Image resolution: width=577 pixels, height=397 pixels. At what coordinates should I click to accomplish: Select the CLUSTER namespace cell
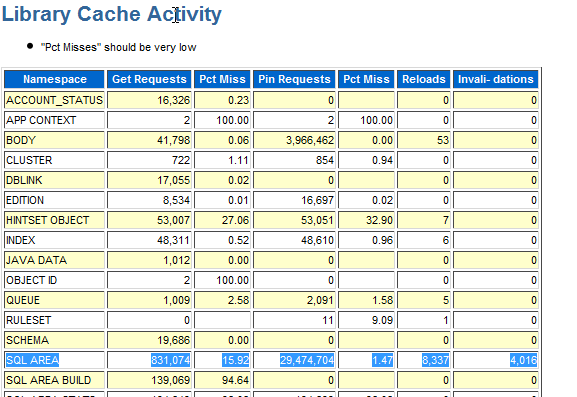54,160
